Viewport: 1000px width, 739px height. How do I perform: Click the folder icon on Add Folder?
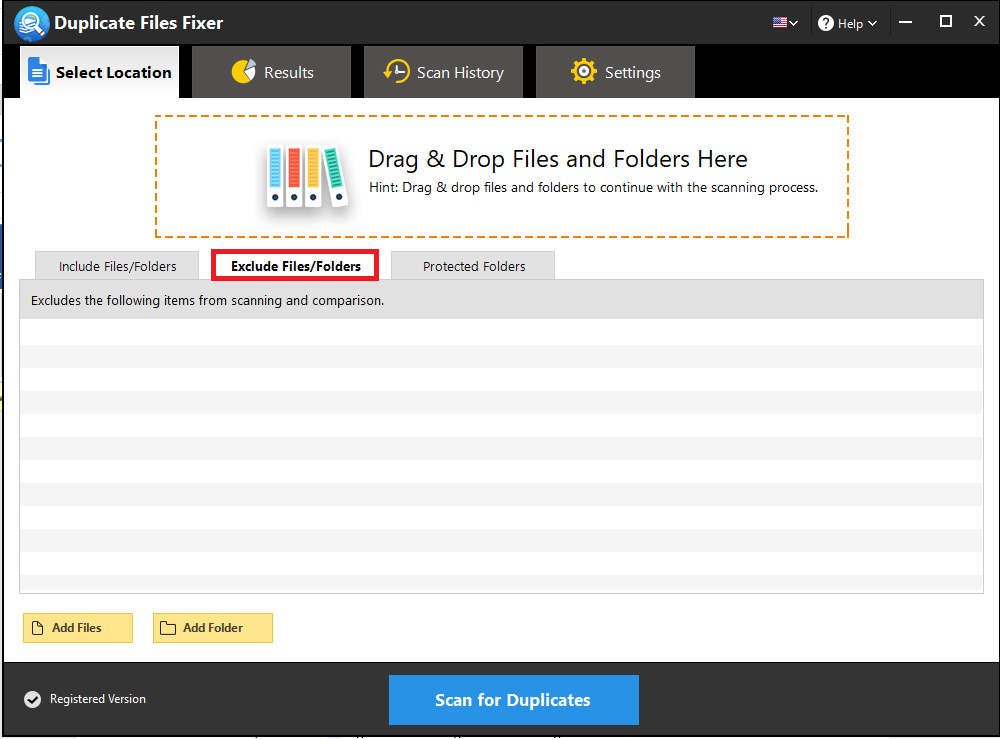point(168,628)
